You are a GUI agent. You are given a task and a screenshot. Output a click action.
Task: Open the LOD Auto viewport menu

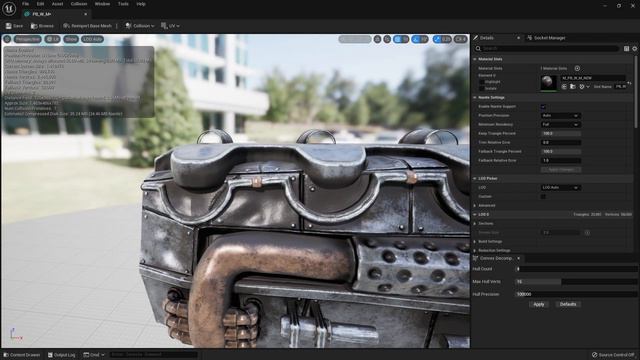(x=92, y=39)
